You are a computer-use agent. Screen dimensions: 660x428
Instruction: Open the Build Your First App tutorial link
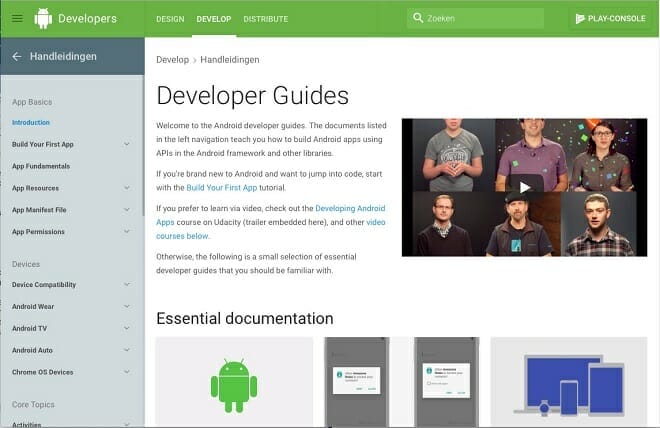tap(222, 188)
